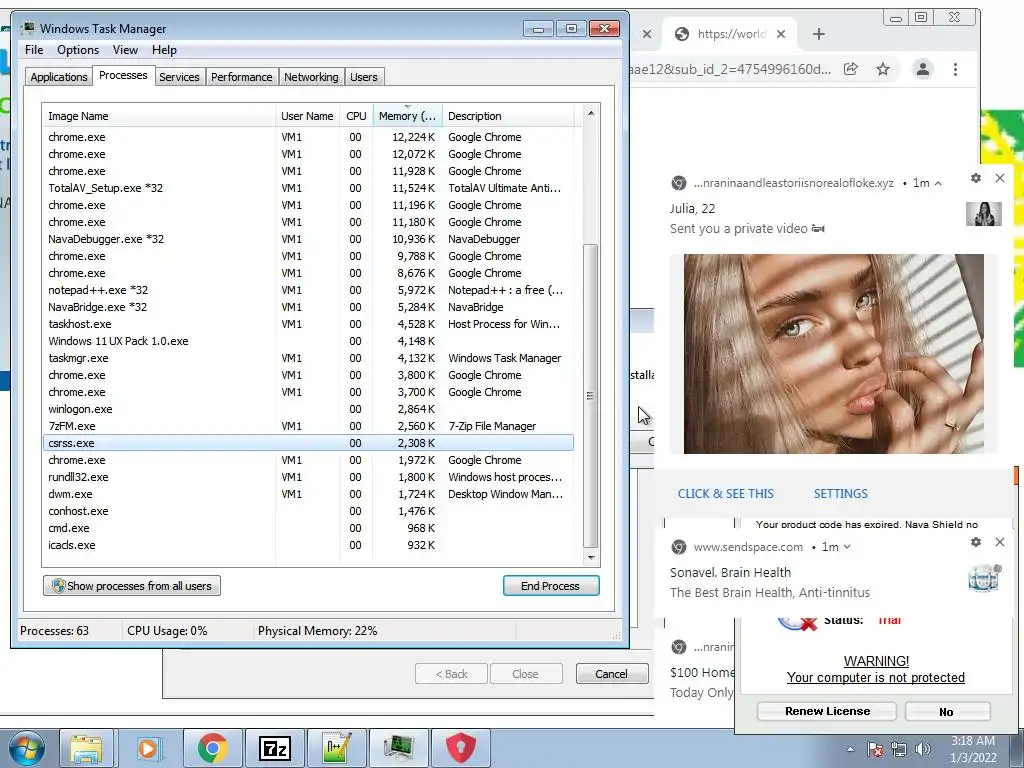Select NavaBridge.exe *32 process

[308, 307]
